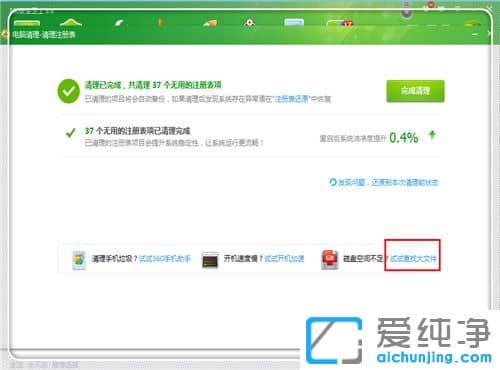Screen dimensions: 500x370
Task: Click the red disk icon beside 磁盘空间不足
Action: click(x=329, y=260)
